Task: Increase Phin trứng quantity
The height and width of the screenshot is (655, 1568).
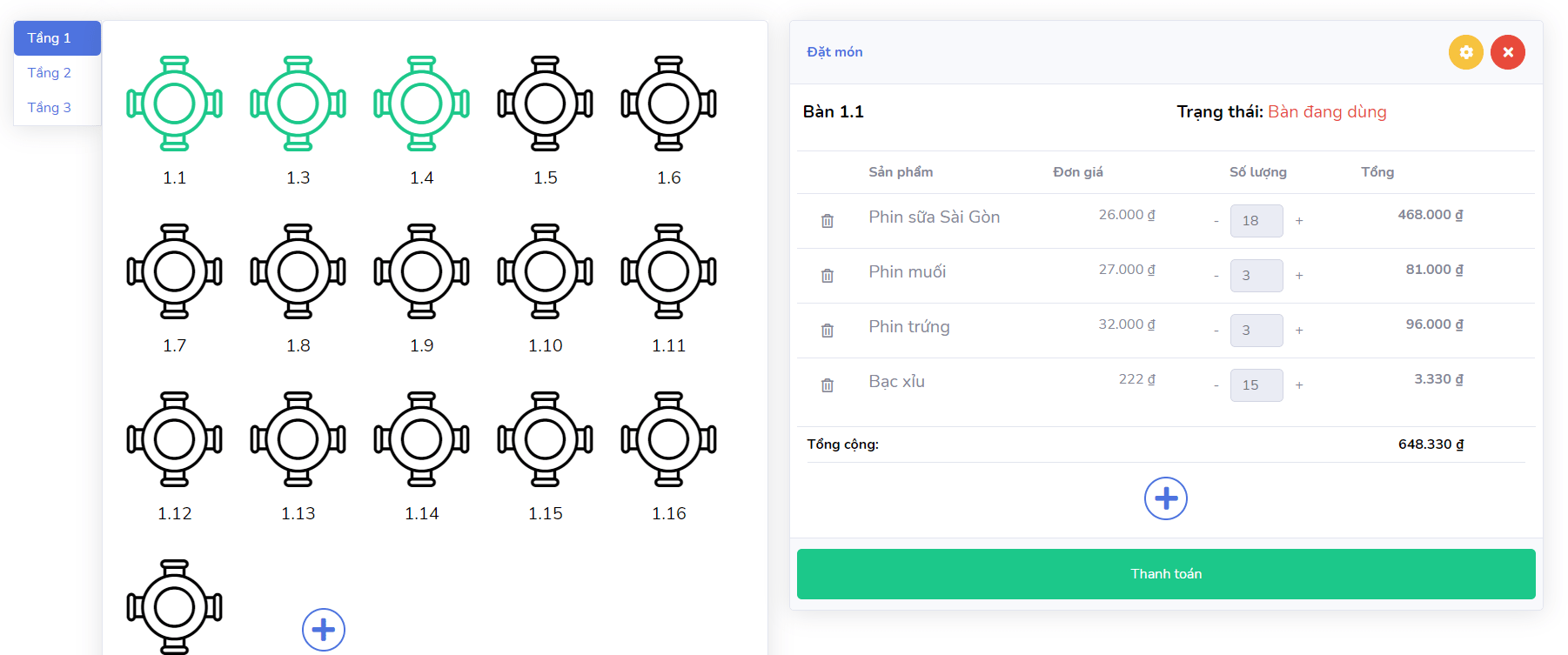Action: click(x=1299, y=331)
